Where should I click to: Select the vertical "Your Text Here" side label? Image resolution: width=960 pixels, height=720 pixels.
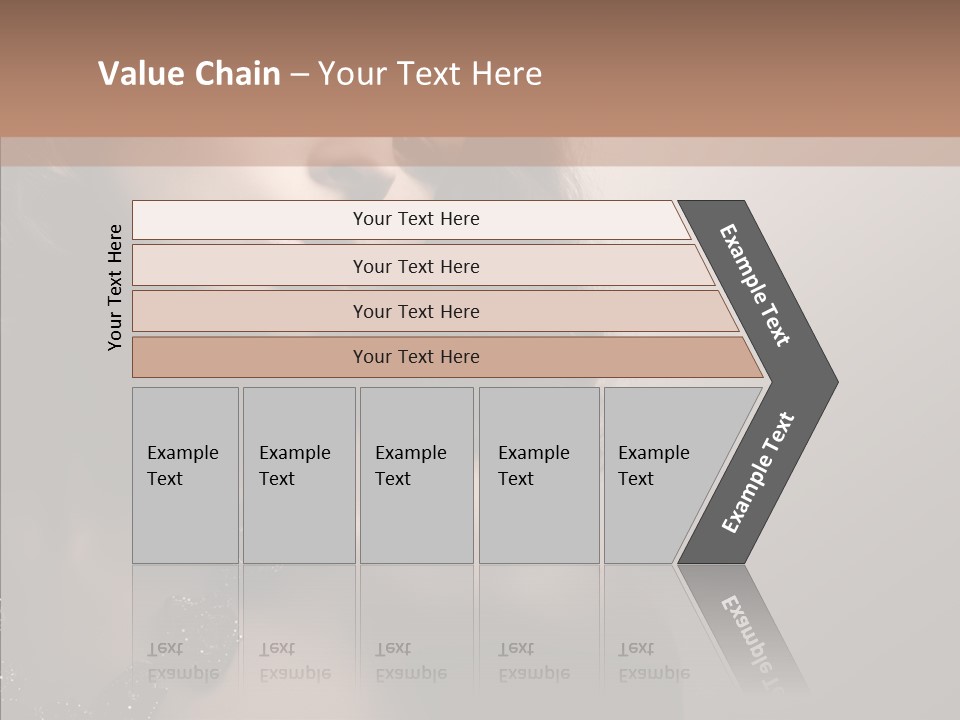click(x=115, y=287)
